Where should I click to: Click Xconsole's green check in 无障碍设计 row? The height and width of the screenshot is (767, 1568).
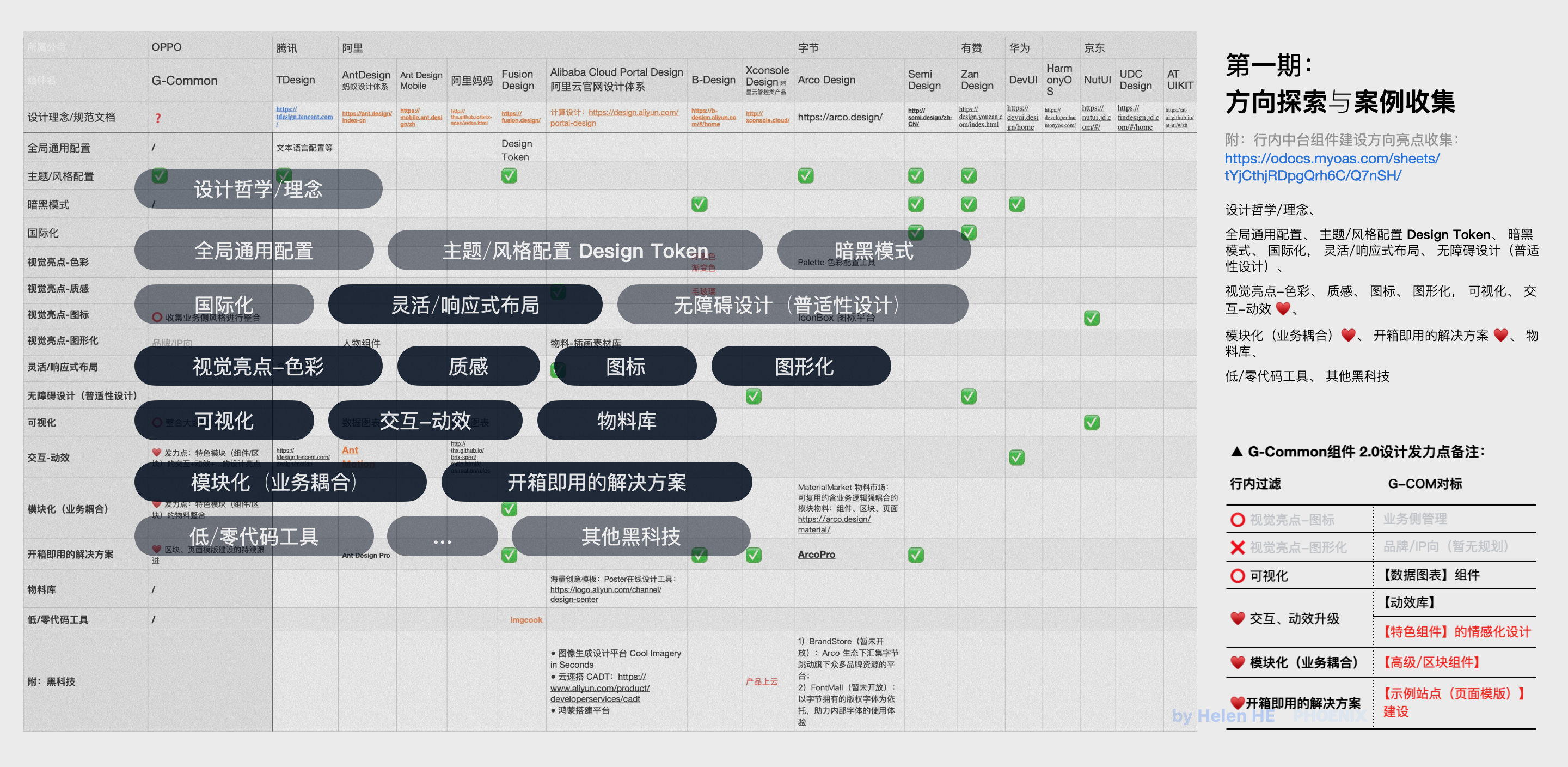pyautogui.click(x=754, y=396)
